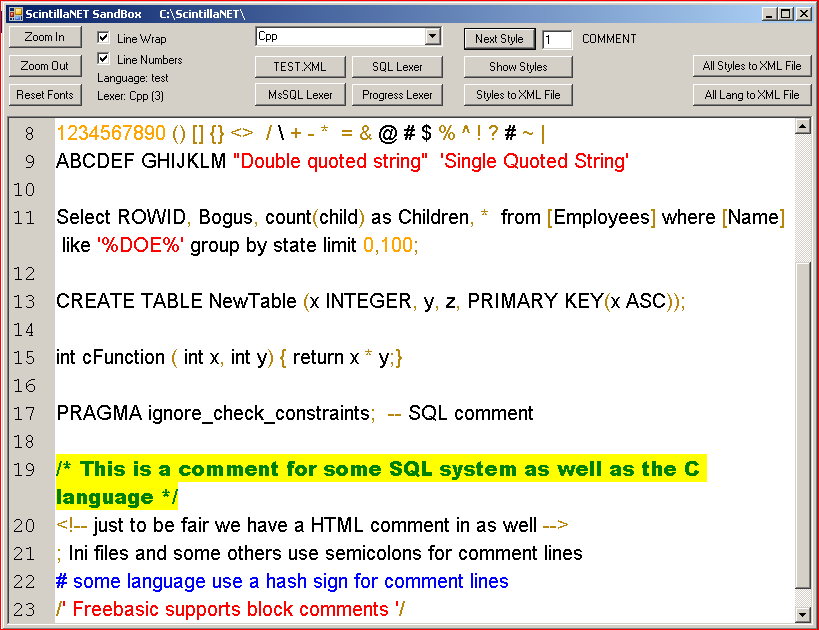Click the COMMENT style label
The image size is (819, 630).
pos(609,39)
